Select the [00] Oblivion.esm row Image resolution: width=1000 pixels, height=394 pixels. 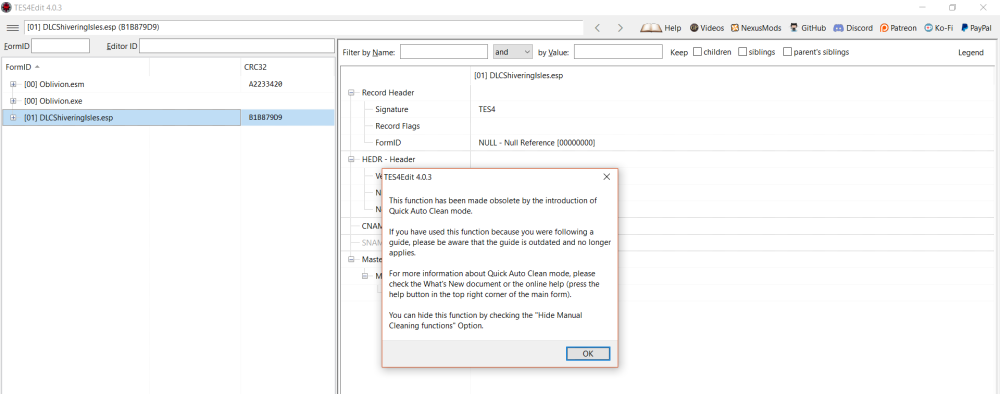tap(168, 84)
